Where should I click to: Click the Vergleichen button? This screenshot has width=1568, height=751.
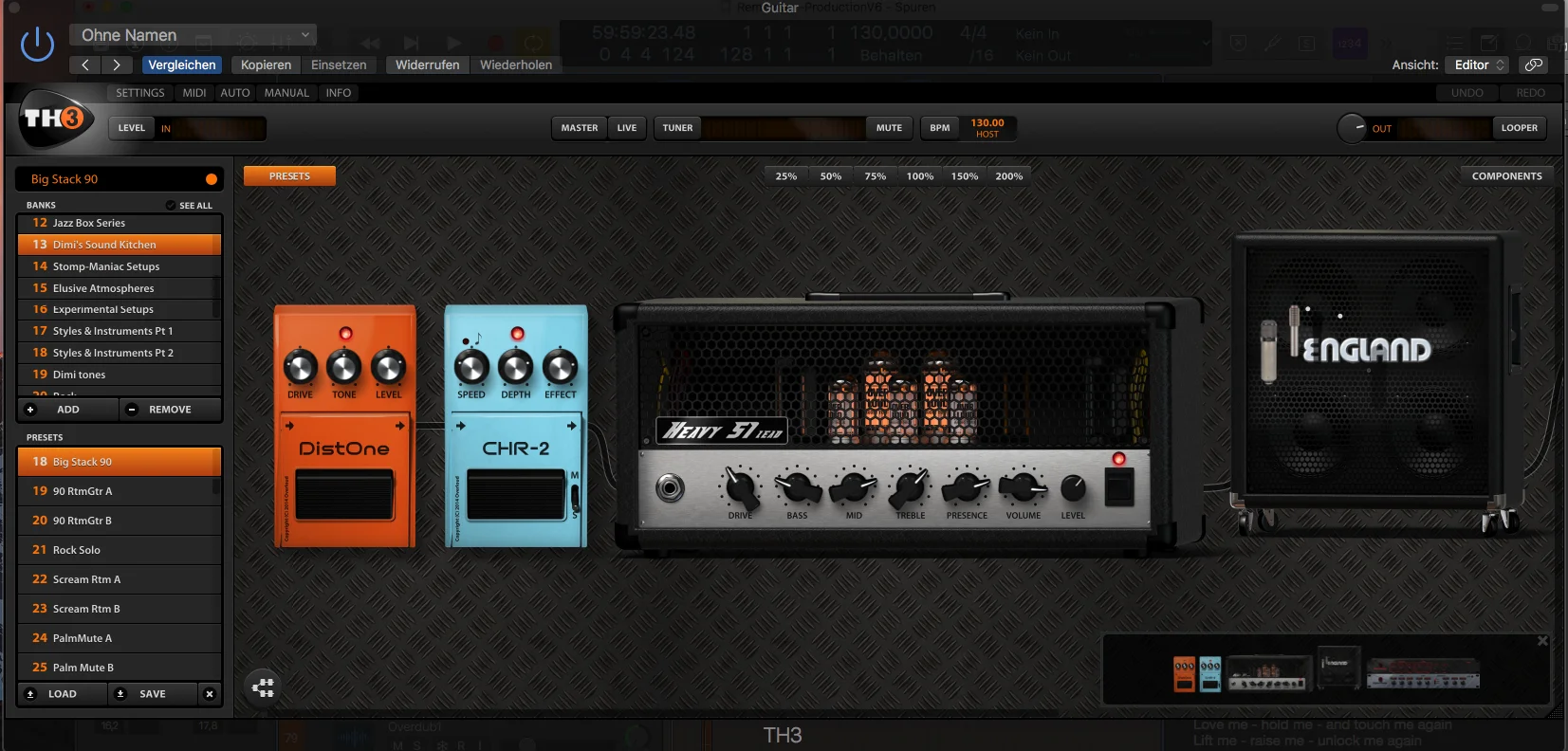[182, 64]
